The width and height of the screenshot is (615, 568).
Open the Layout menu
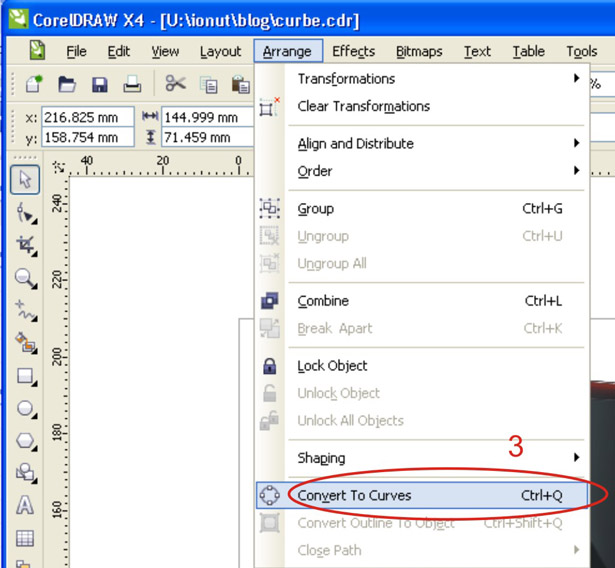220,51
